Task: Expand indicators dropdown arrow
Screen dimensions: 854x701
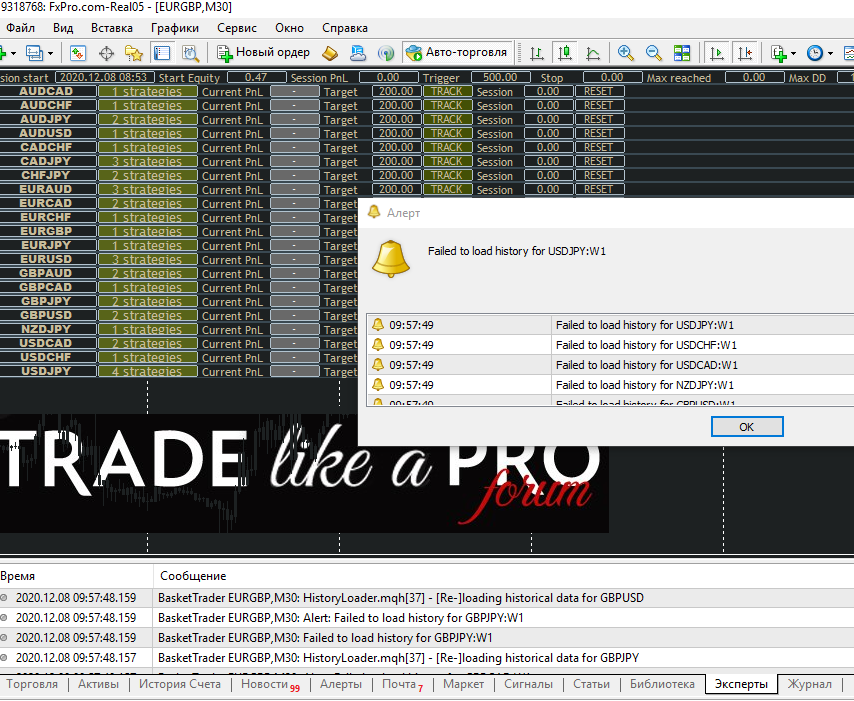Action: tap(794, 53)
